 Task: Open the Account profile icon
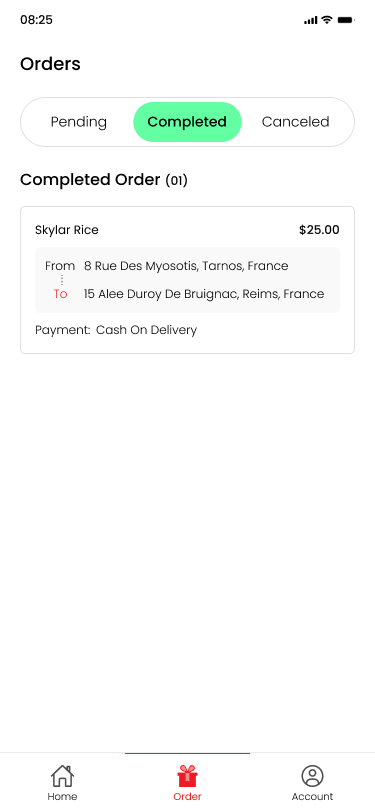pos(312,776)
